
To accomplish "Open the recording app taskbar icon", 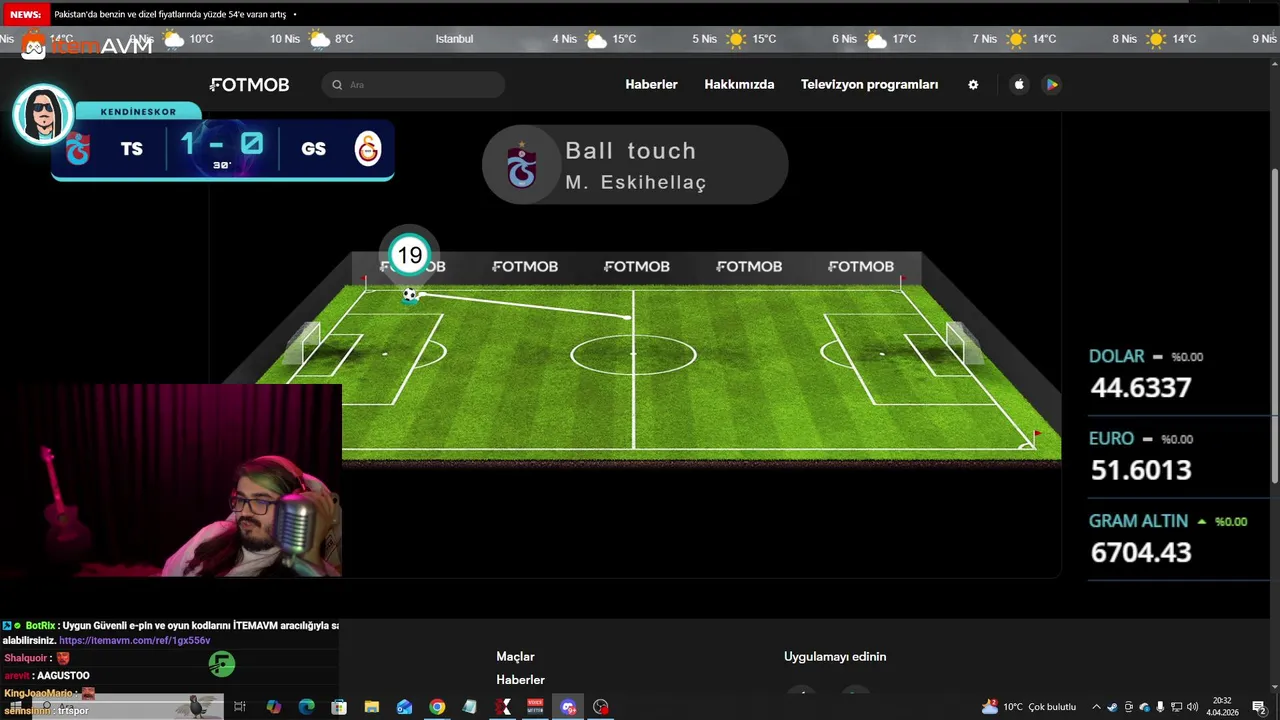I will tap(600, 707).
